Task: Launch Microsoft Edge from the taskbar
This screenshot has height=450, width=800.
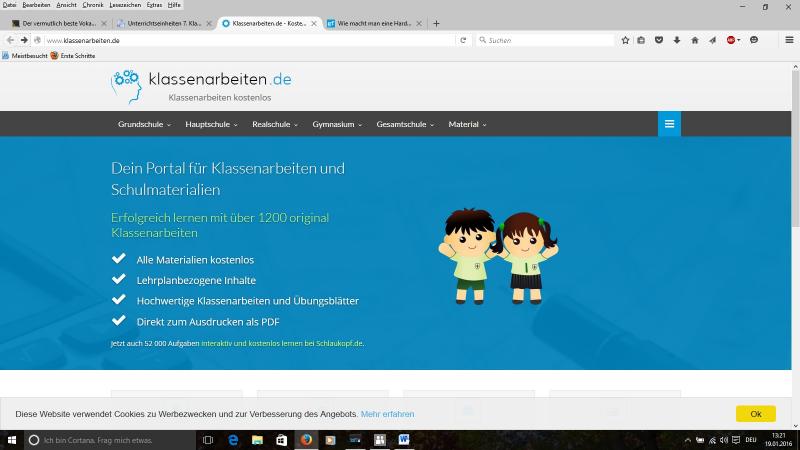Action: coord(233,440)
